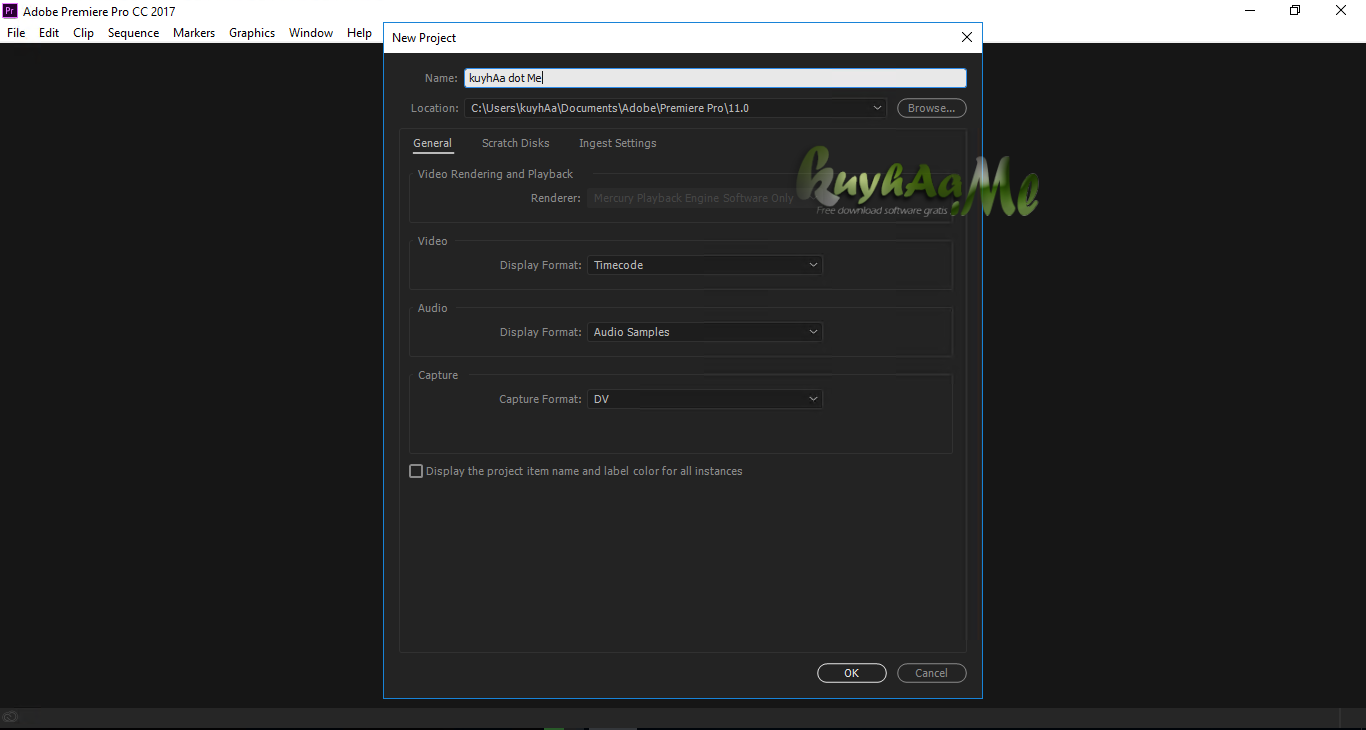
Task: Open the Graphics menu
Action: (252, 33)
